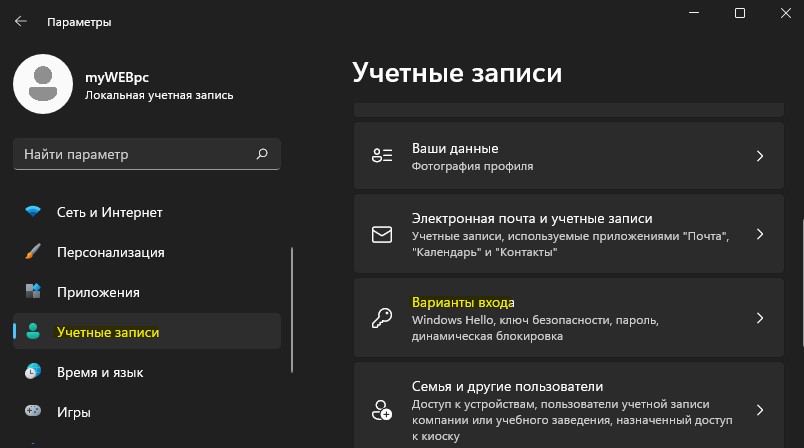Click the main page scrollbar
804x448 pixels.
click(x=802, y=283)
